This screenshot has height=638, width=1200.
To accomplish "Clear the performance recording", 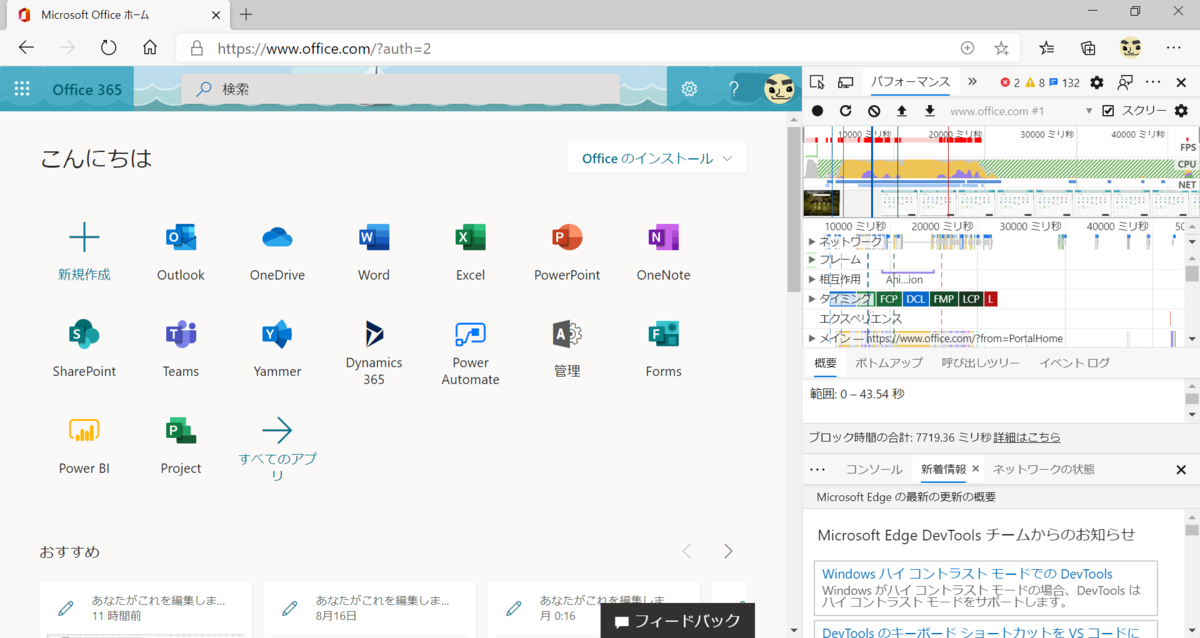I will 874,111.
